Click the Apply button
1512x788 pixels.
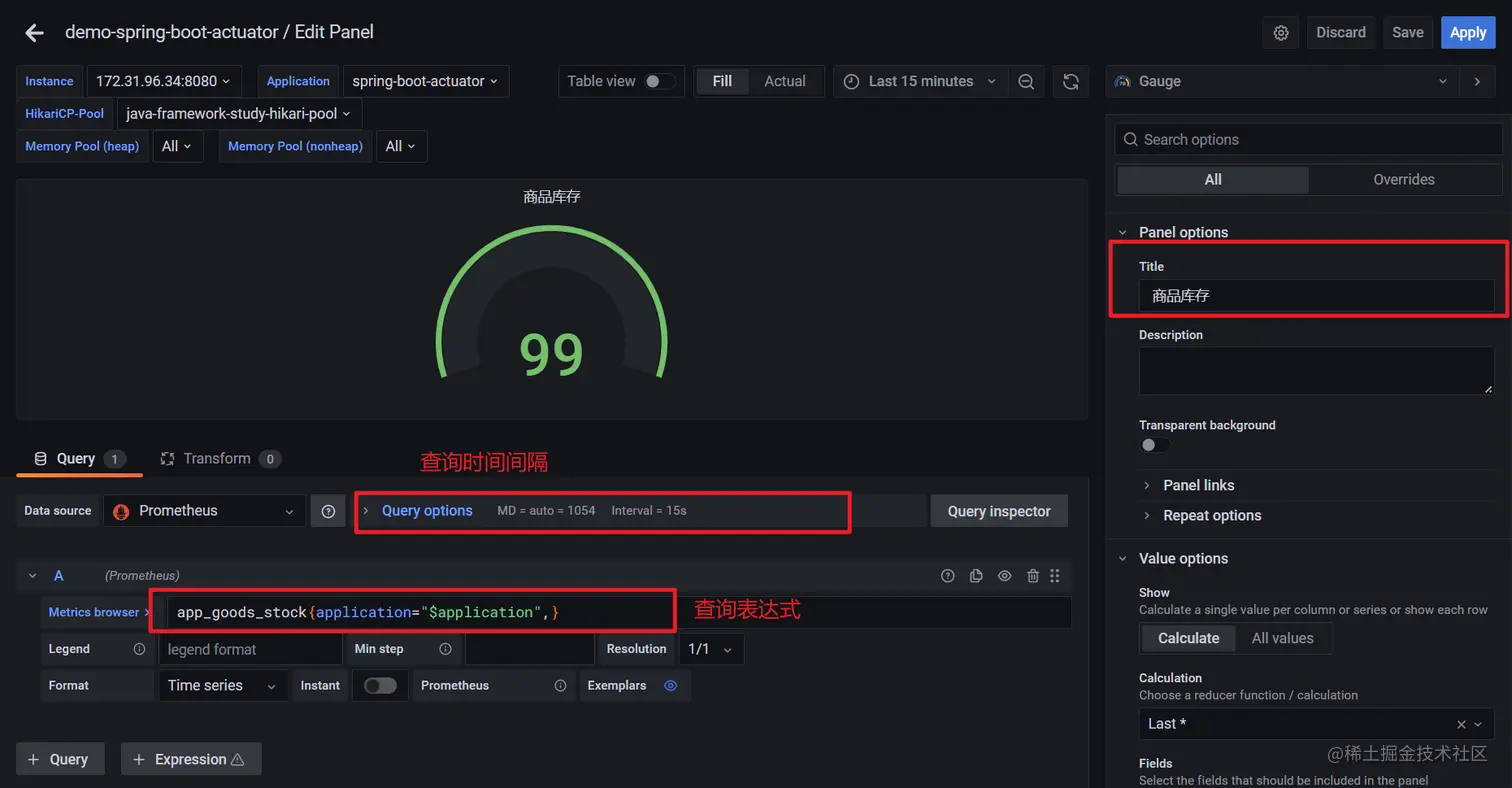tap(1468, 33)
